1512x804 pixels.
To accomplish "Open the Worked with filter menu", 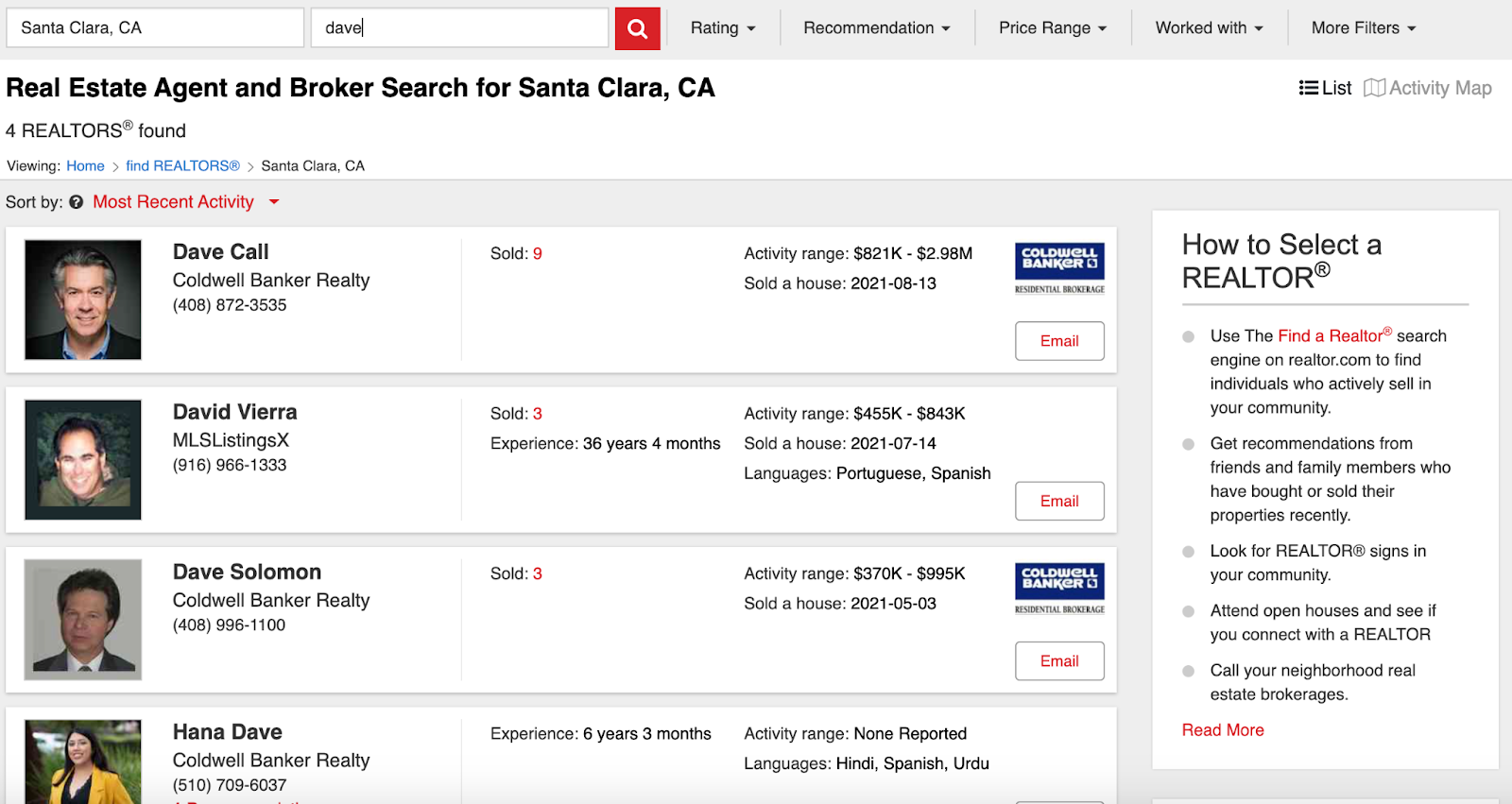I will (x=1209, y=28).
